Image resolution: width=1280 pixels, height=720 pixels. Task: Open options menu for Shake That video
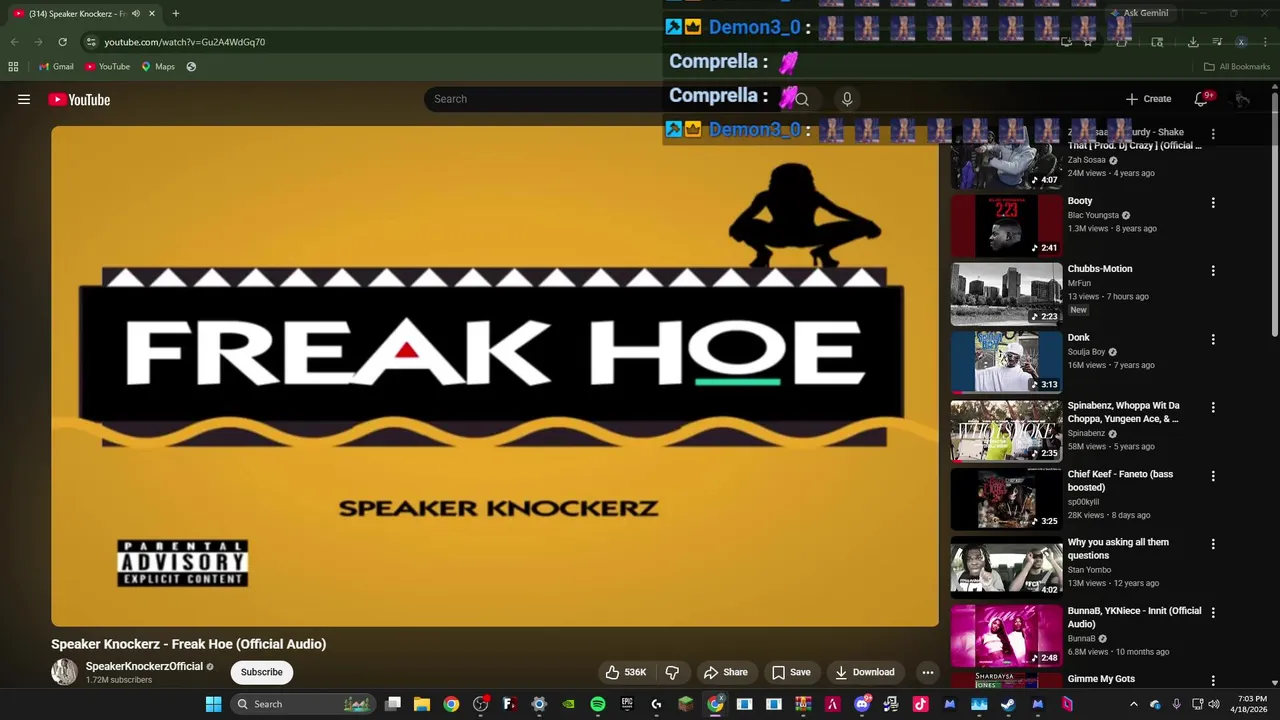pos(1213,134)
